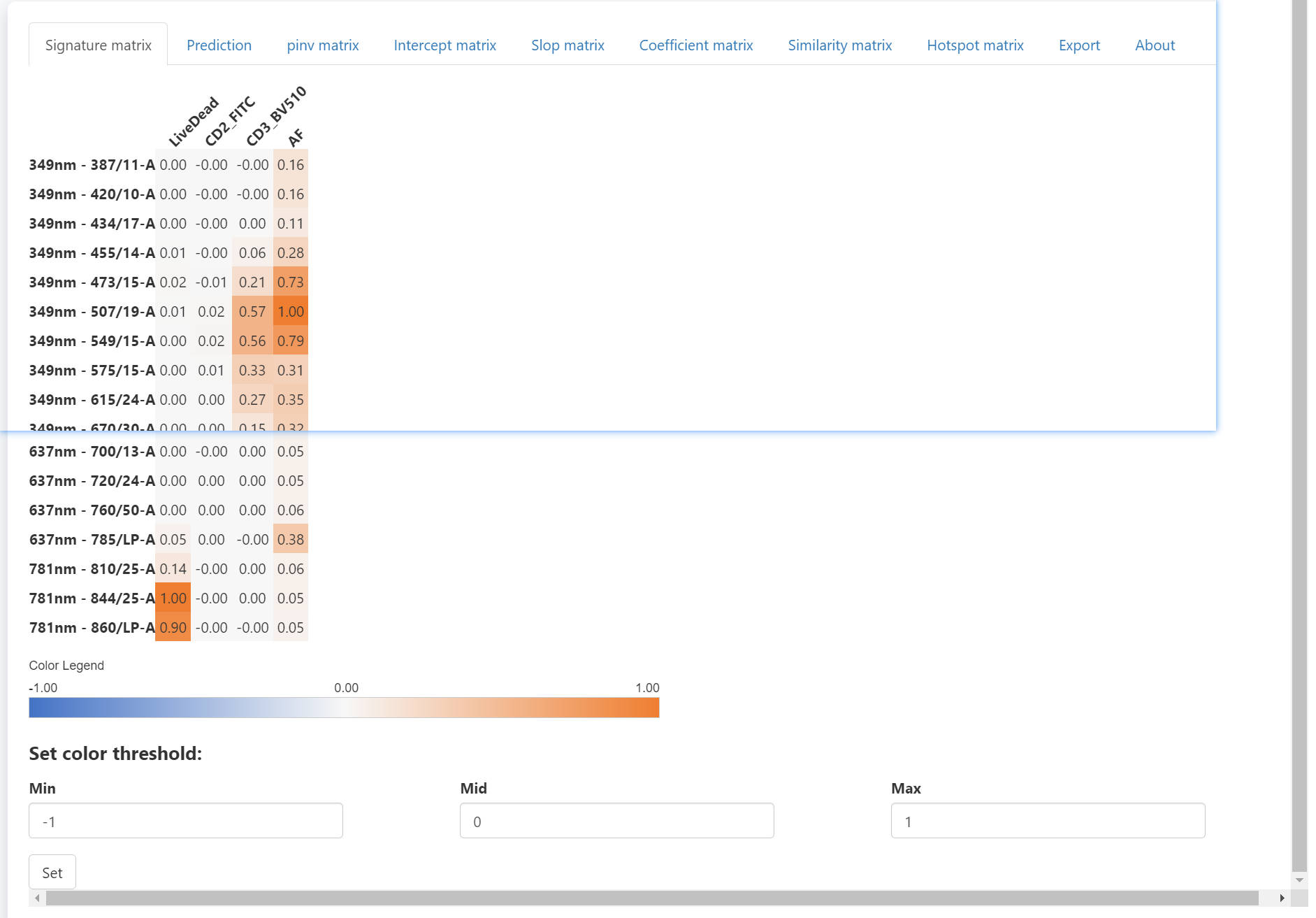Image resolution: width=1316 pixels, height=918 pixels.
Task: Open the Prediction tab
Action: coord(219,45)
